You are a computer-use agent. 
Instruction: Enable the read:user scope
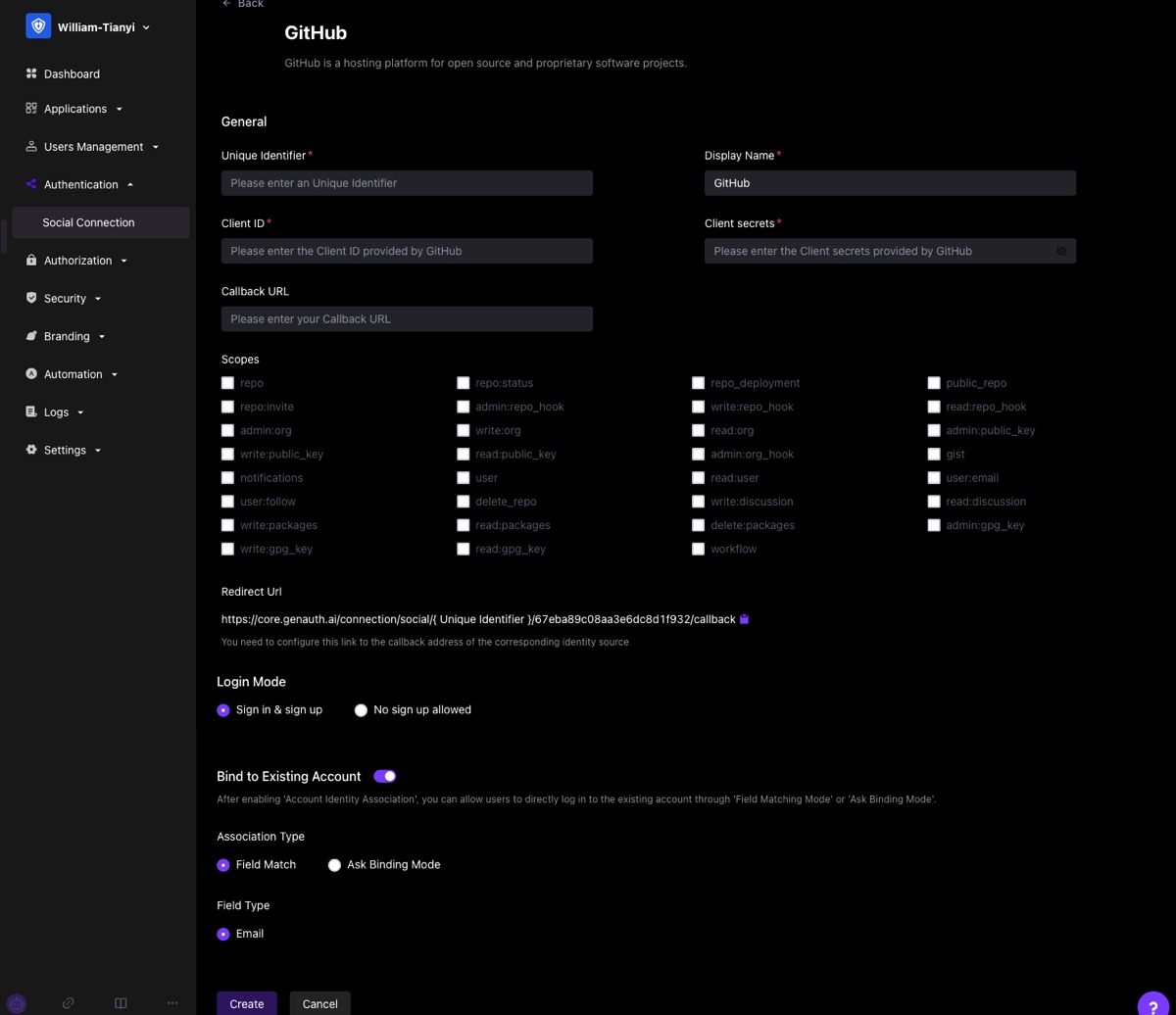click(x=699, y=478)
